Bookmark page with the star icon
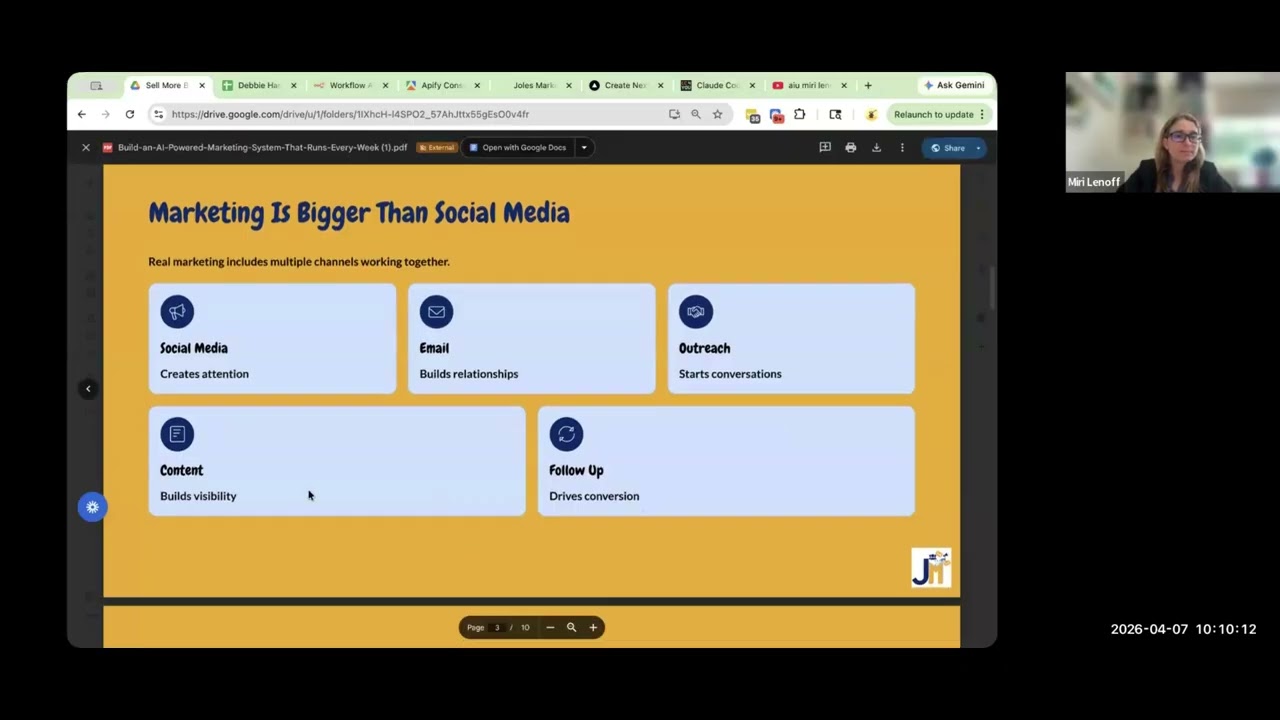 point(717,115)
